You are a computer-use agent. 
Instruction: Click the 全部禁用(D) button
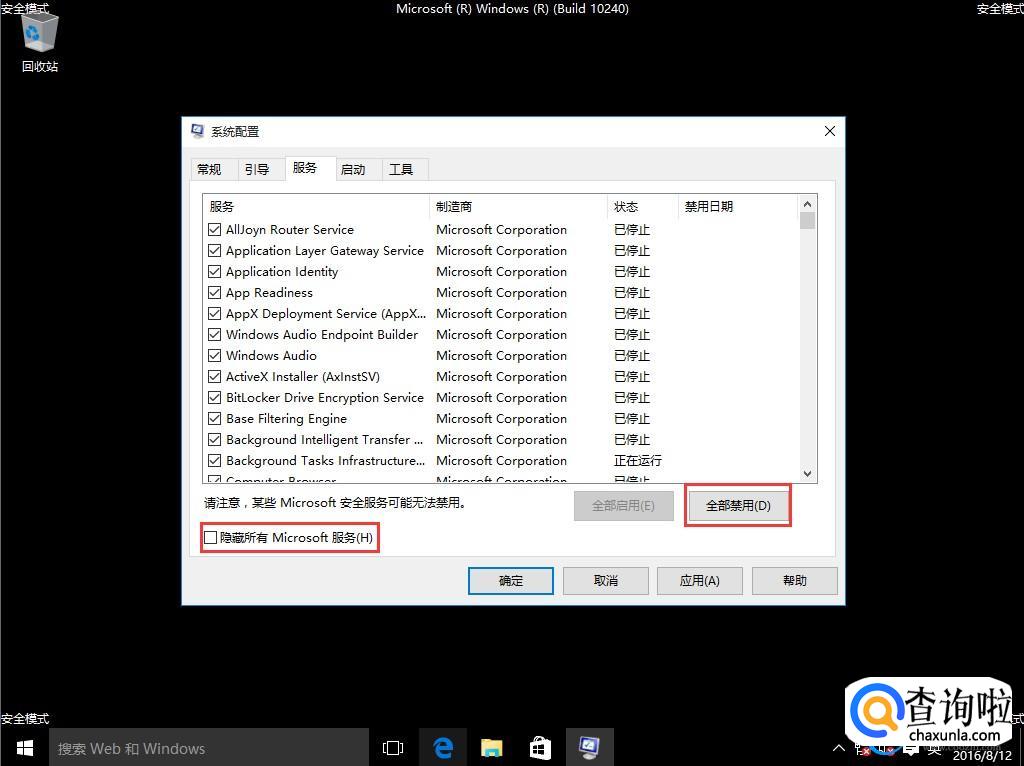coord(738,505)
